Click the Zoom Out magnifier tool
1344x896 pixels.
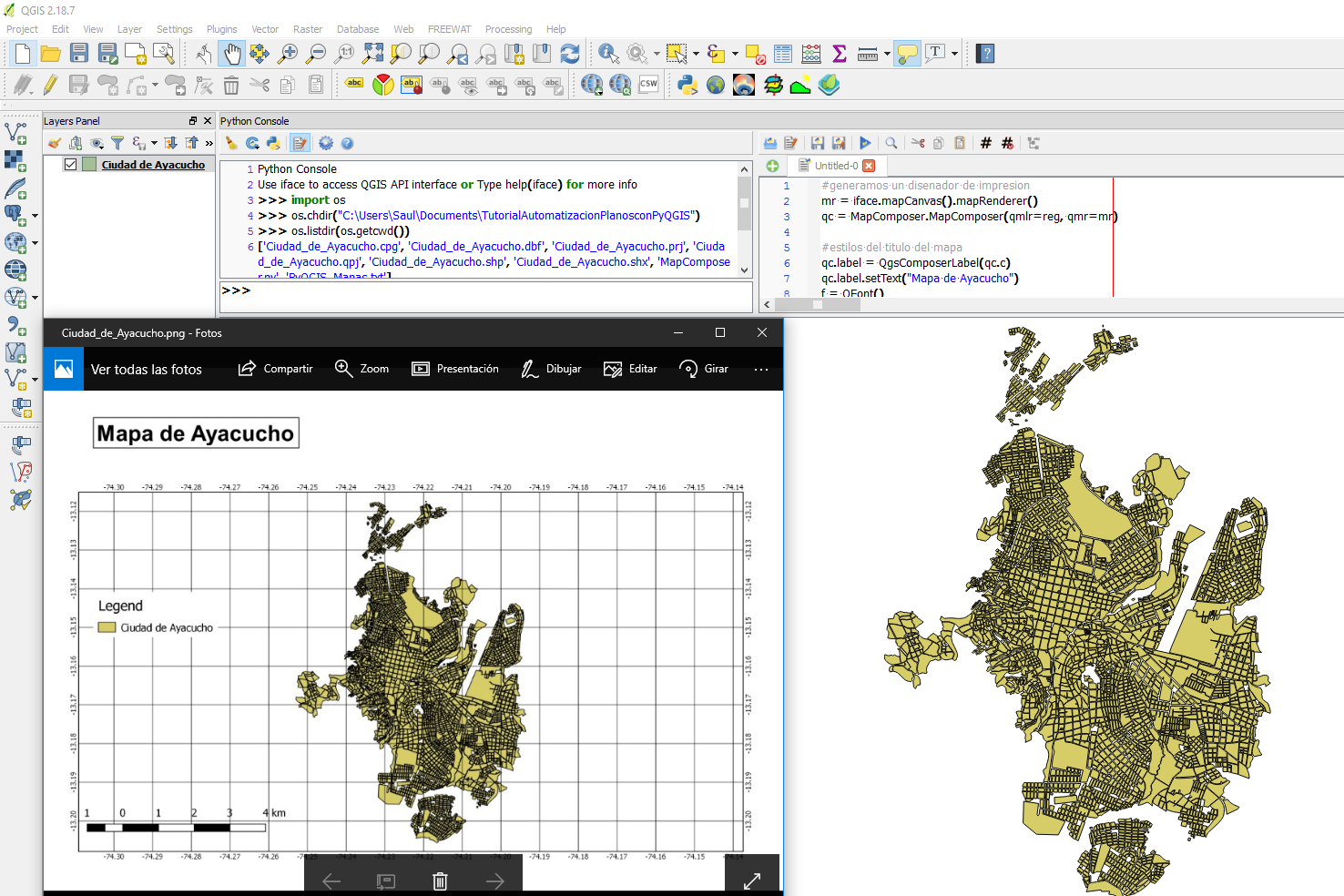tap(316, 54)
